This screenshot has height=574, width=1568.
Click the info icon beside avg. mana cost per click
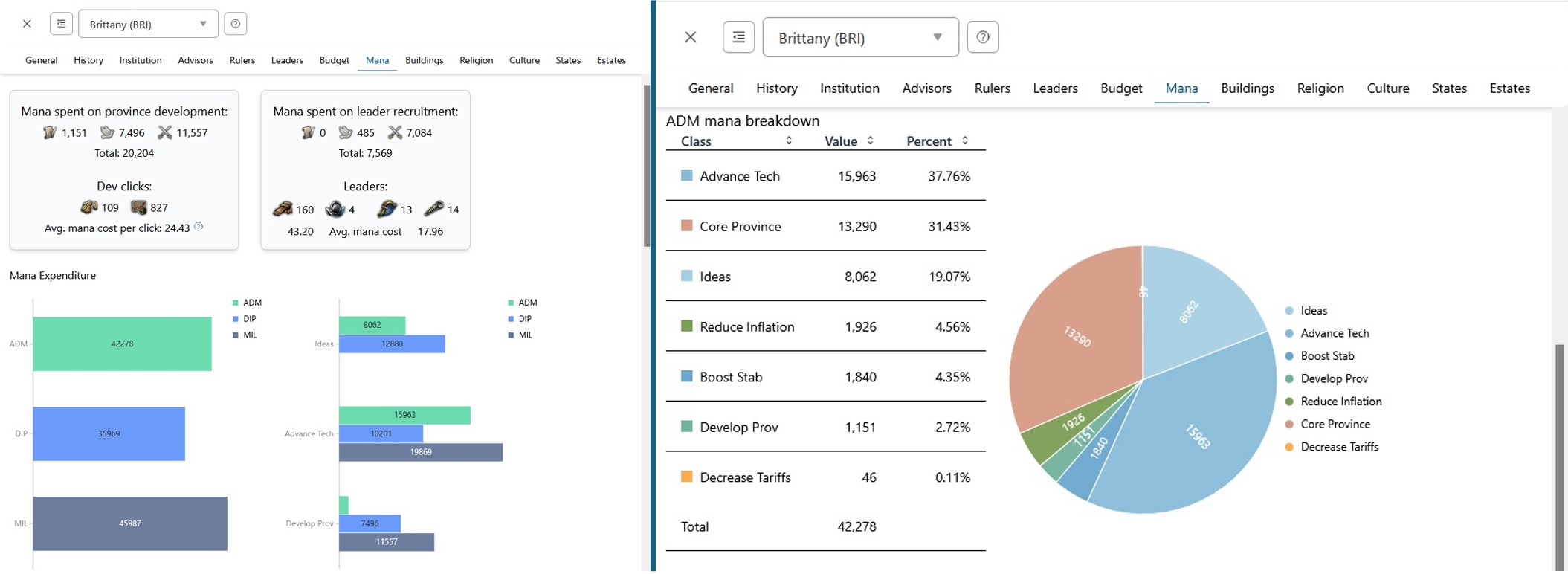point(199,227)
